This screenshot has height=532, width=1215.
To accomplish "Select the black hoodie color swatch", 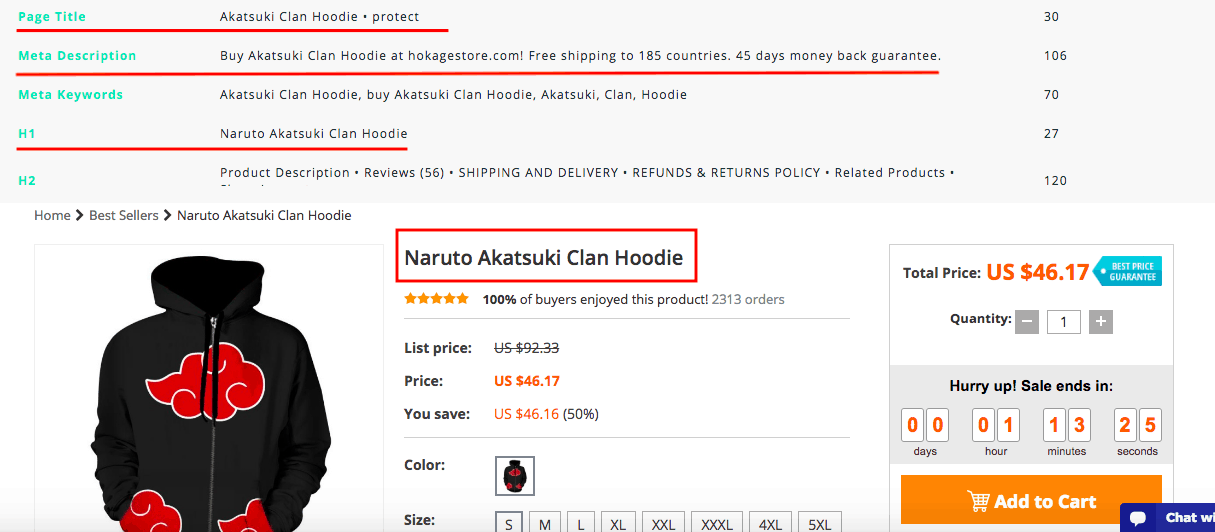I will [x=515, y=476].
